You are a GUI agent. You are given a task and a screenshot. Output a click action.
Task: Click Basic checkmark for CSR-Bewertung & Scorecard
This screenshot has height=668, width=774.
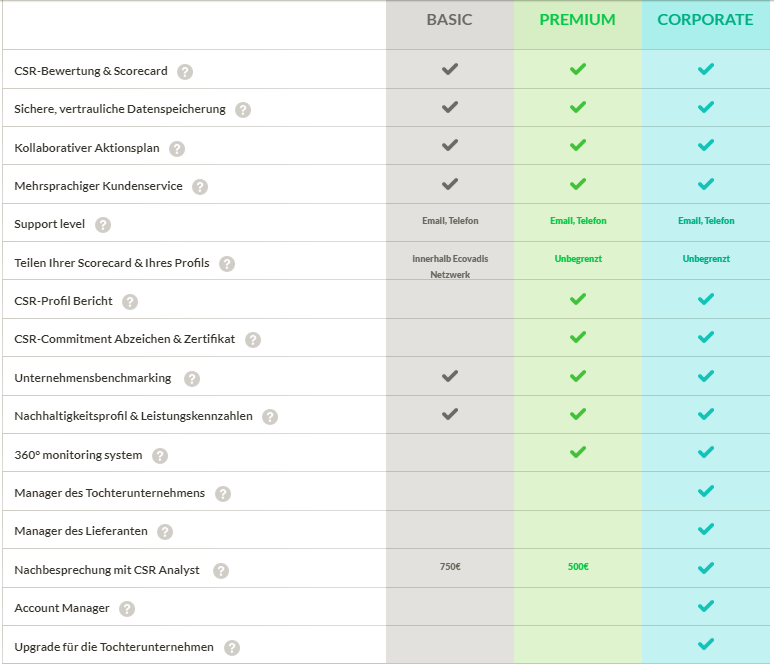tap(450, 69)
